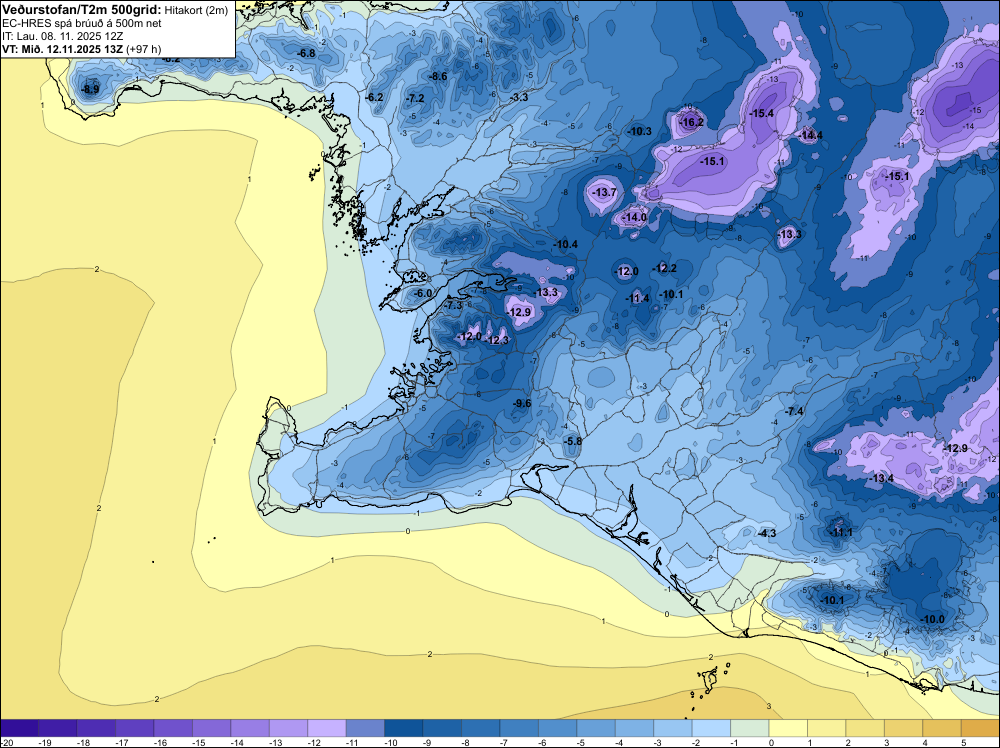
Task: Click the '-3.3' temperature value
Action: [520, 97]
